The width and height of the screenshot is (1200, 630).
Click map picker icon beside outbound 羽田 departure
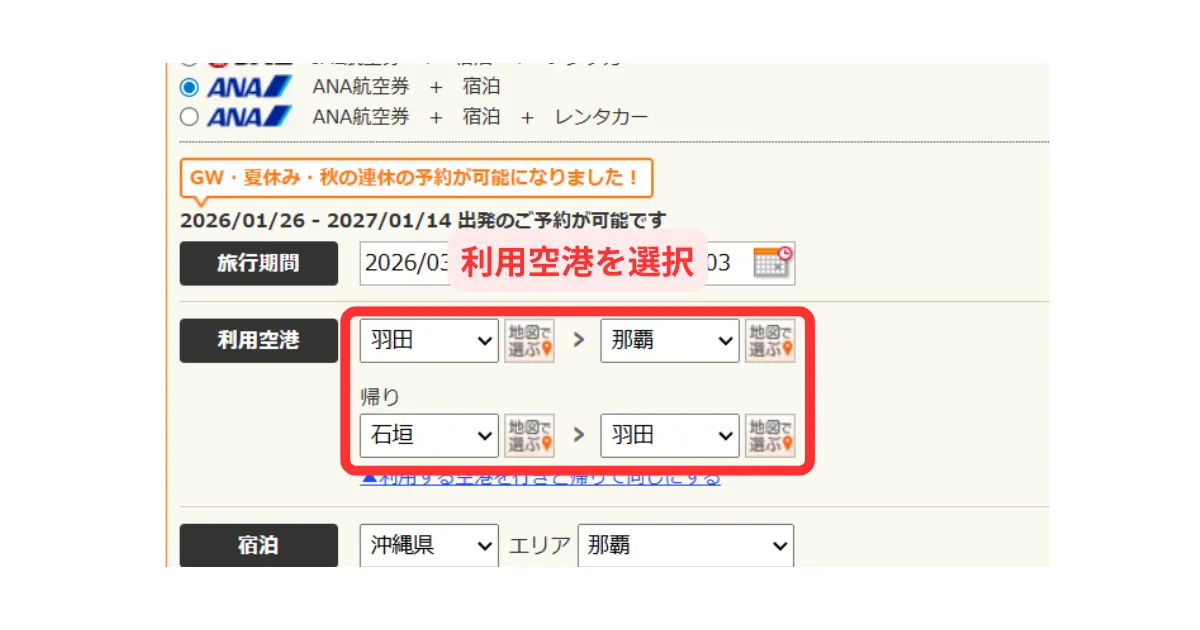tap(529, 341)
